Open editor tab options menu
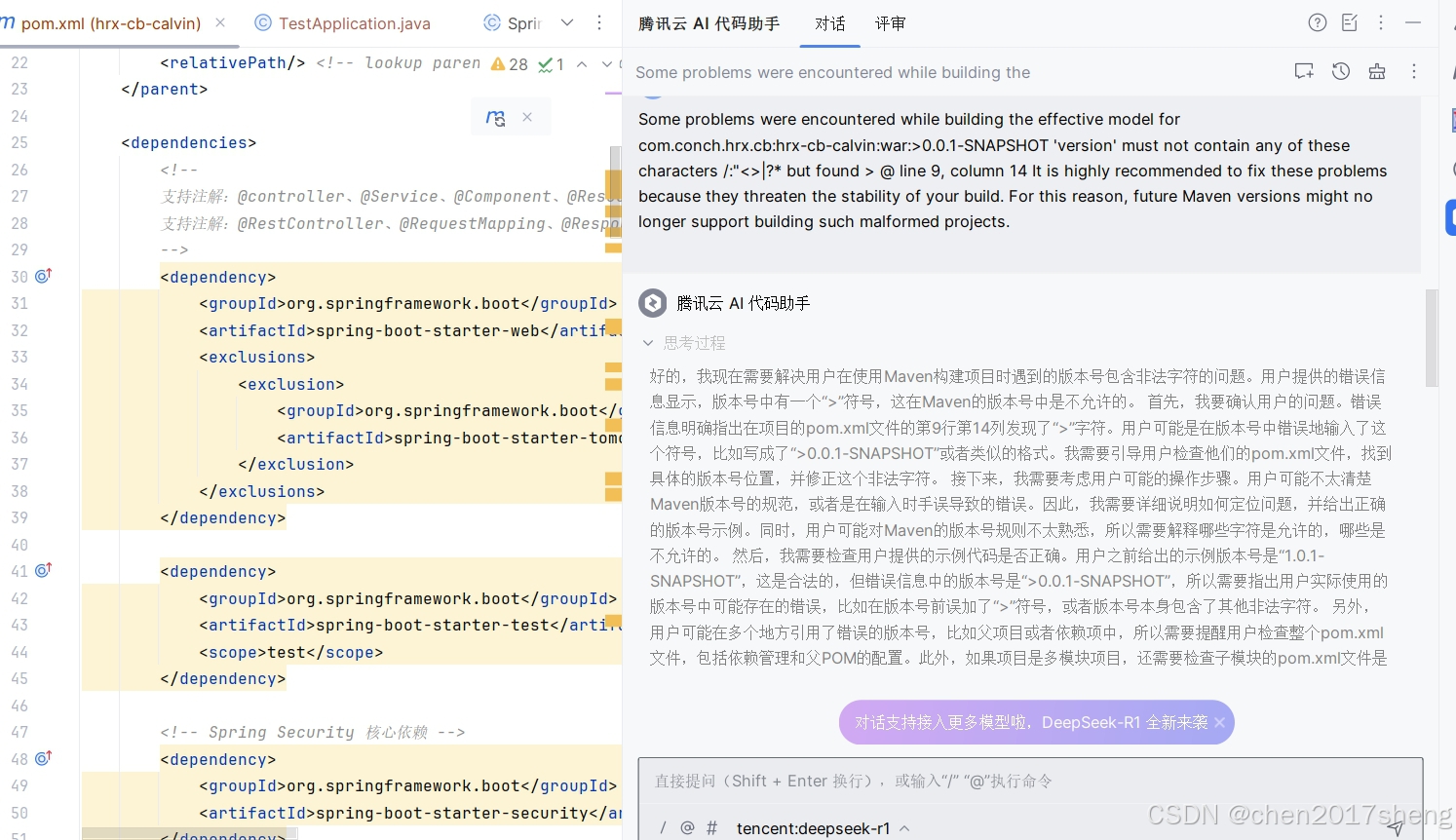The height and width of the screenshot is (840, 1456). 599,22
